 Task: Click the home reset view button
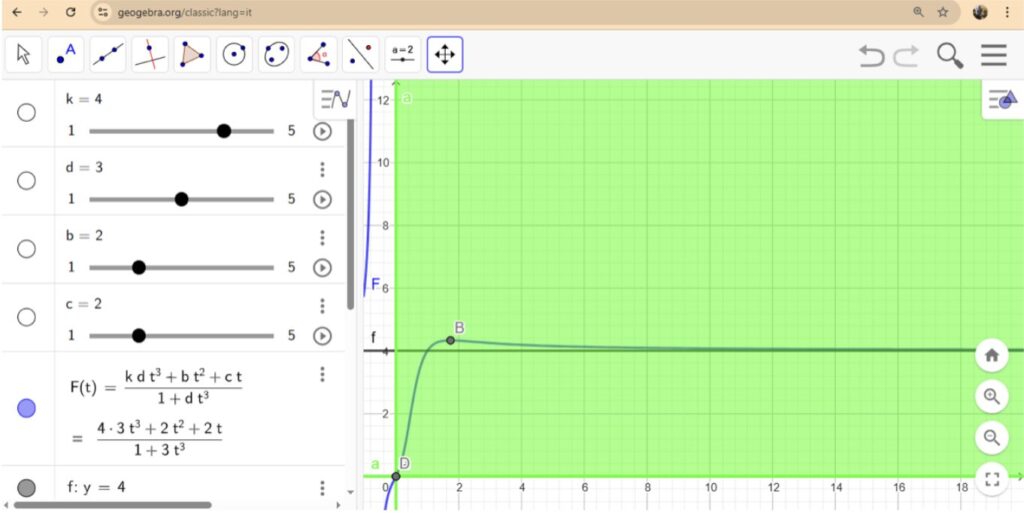coord(991,355)
